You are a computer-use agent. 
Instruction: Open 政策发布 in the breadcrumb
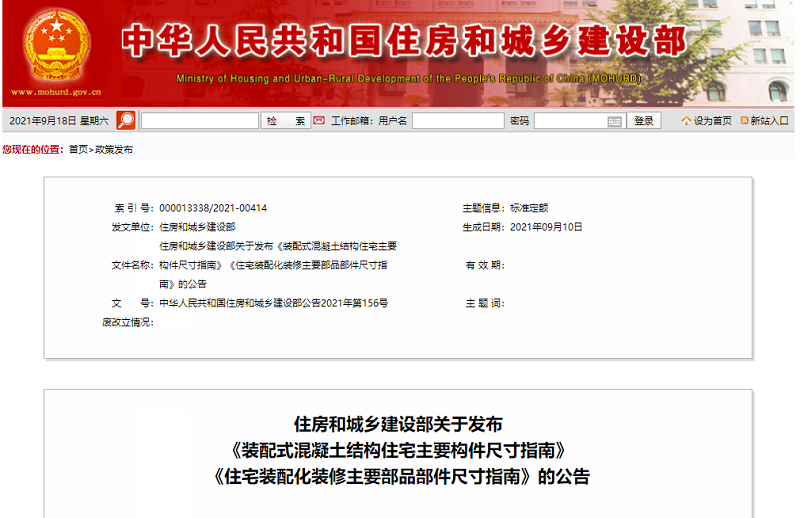tap(114, 150)
